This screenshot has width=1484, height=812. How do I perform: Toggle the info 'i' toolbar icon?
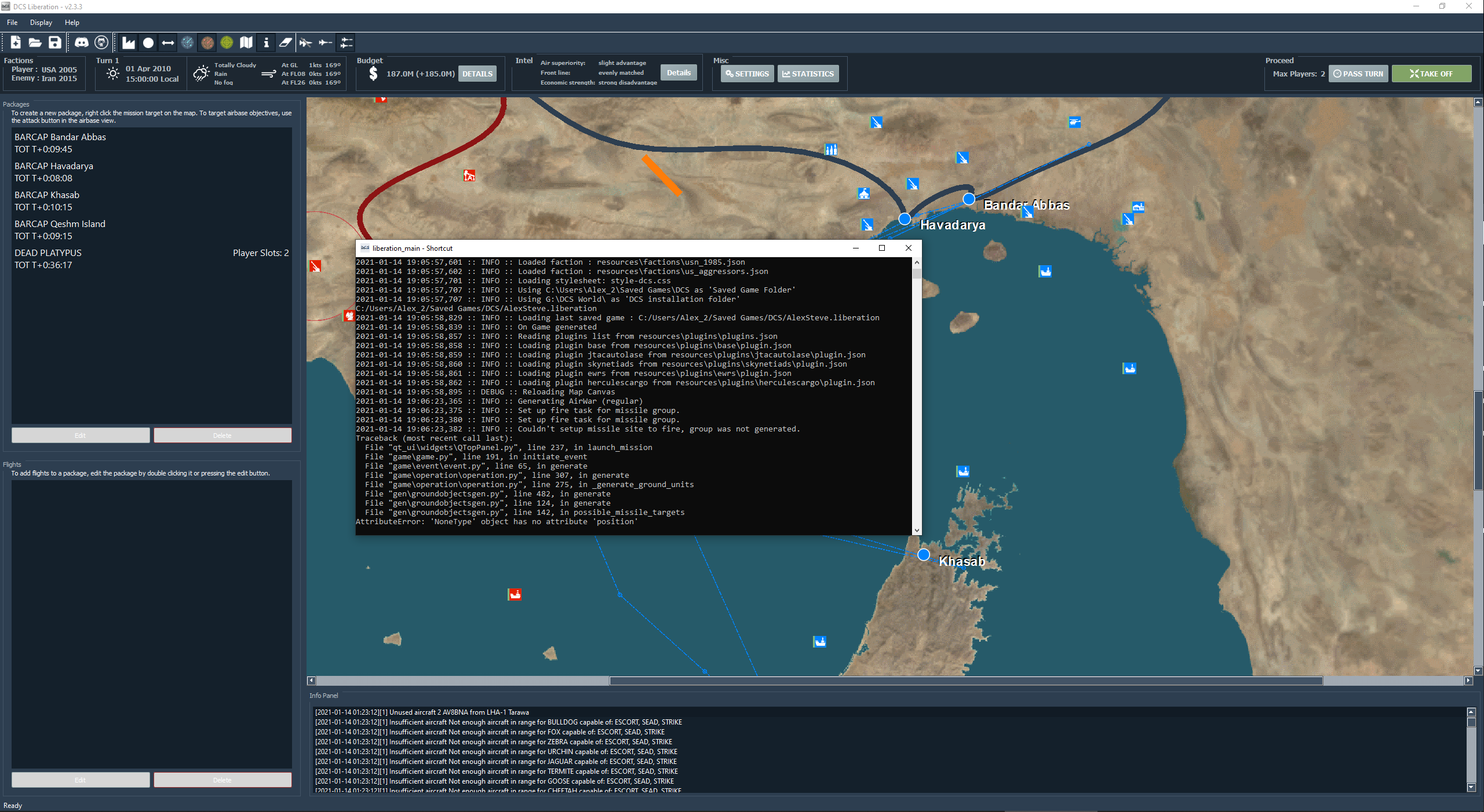(266, 42)
